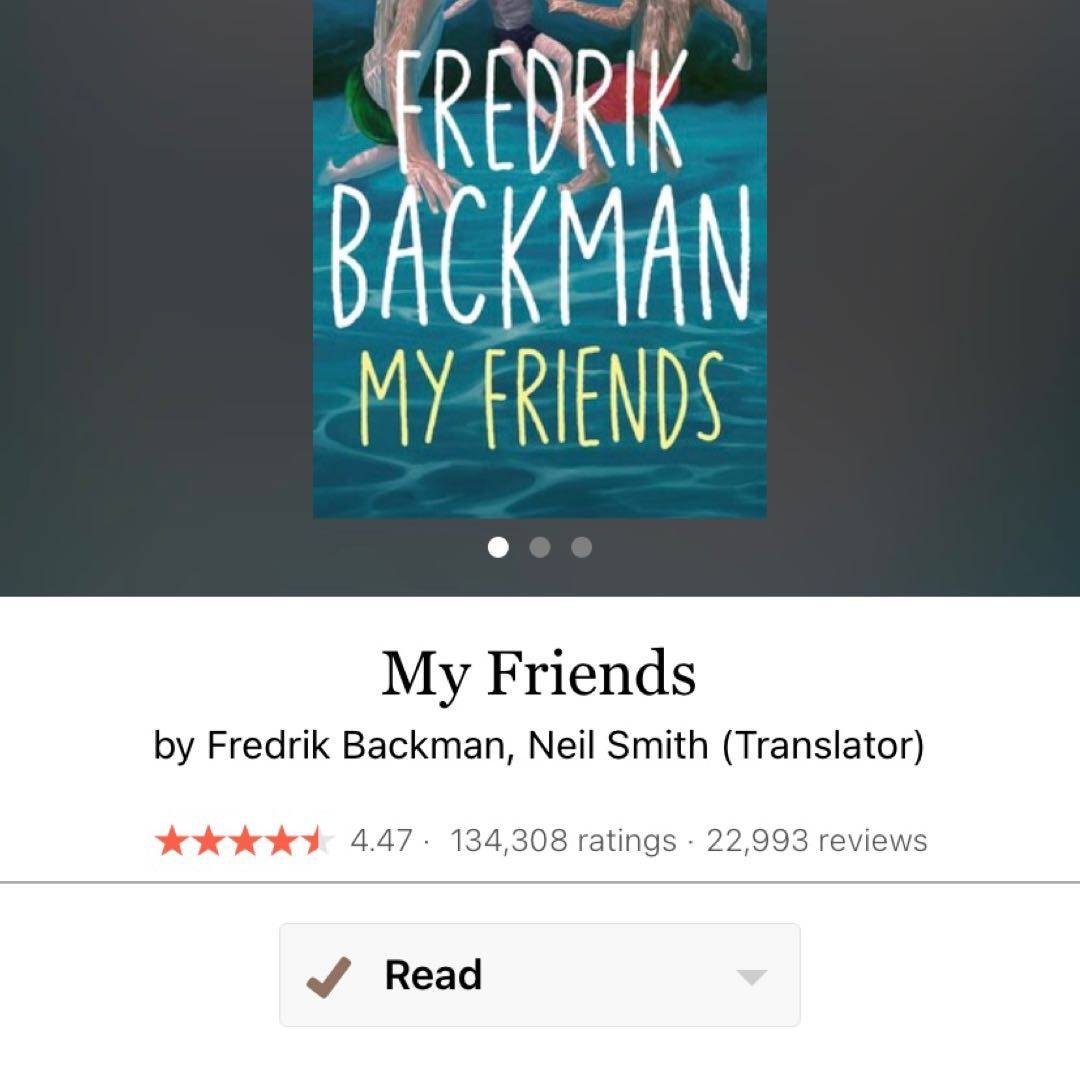Go to the second cover image dot
Viewport: 1080px width, 1080px height.
(x=540, y=547)
